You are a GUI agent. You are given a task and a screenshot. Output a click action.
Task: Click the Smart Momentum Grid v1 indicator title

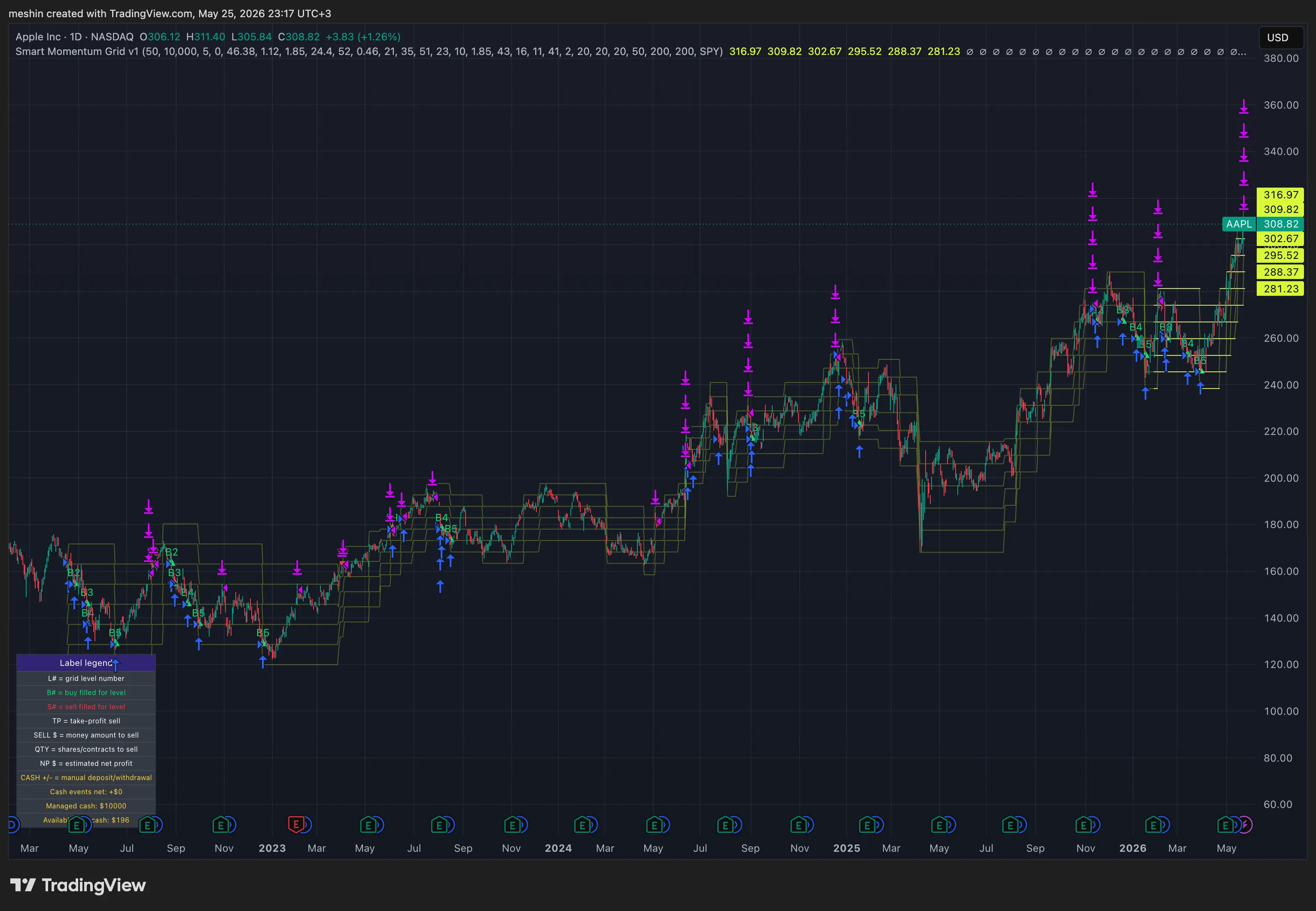pyautogui.click(x=76, y=52)
